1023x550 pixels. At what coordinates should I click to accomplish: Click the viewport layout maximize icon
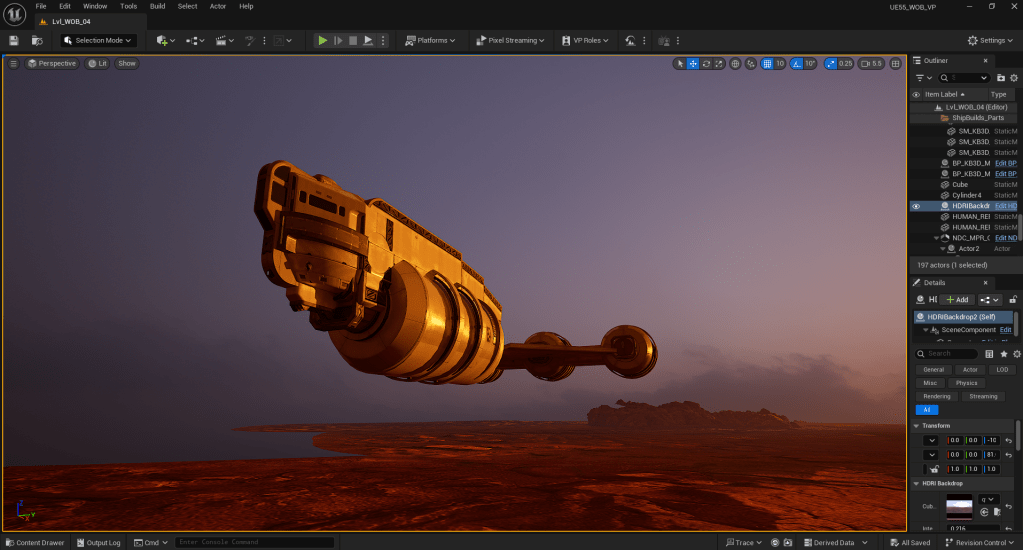click(896, 63)
